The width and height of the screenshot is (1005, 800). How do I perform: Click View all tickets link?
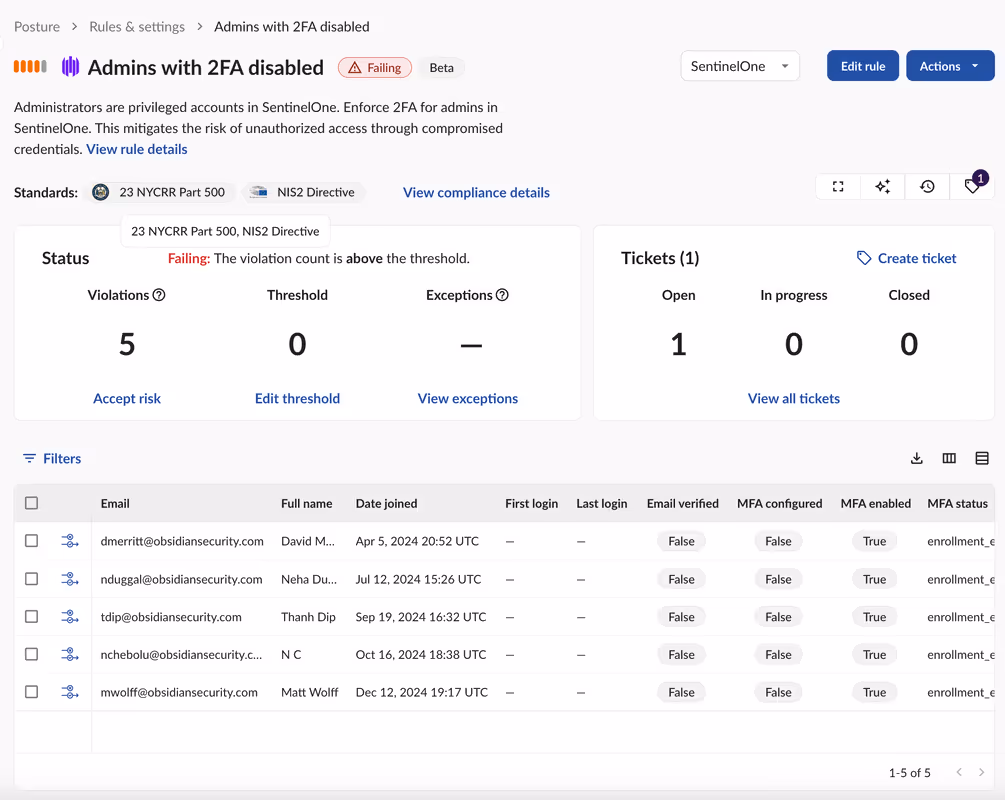click(793, 399)
